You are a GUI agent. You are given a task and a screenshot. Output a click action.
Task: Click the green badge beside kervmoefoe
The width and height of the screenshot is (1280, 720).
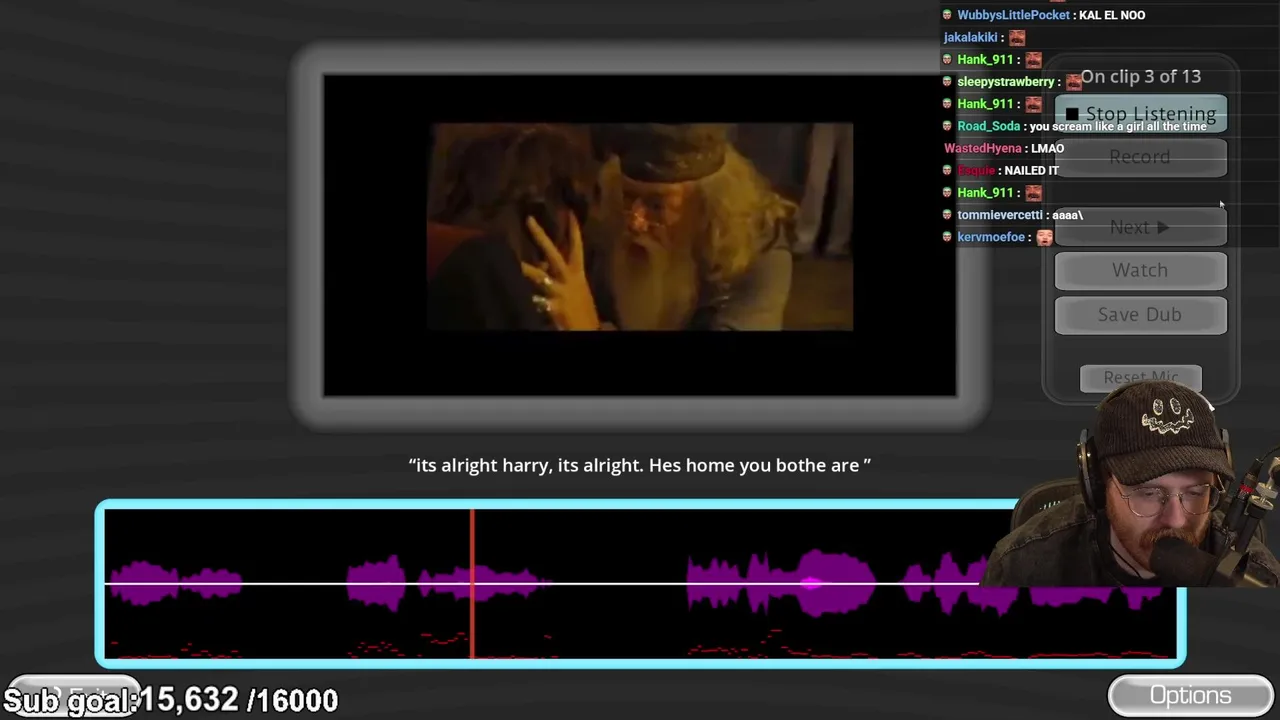pos(947,237)
